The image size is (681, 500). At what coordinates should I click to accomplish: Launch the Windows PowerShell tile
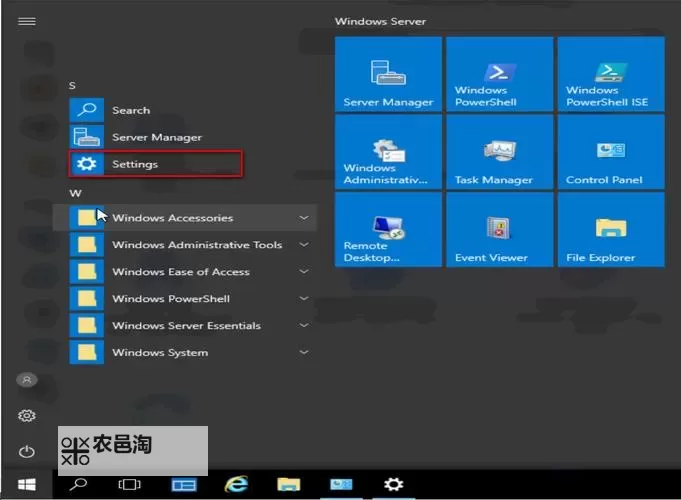pyautogui.click(x=499, y=74)
